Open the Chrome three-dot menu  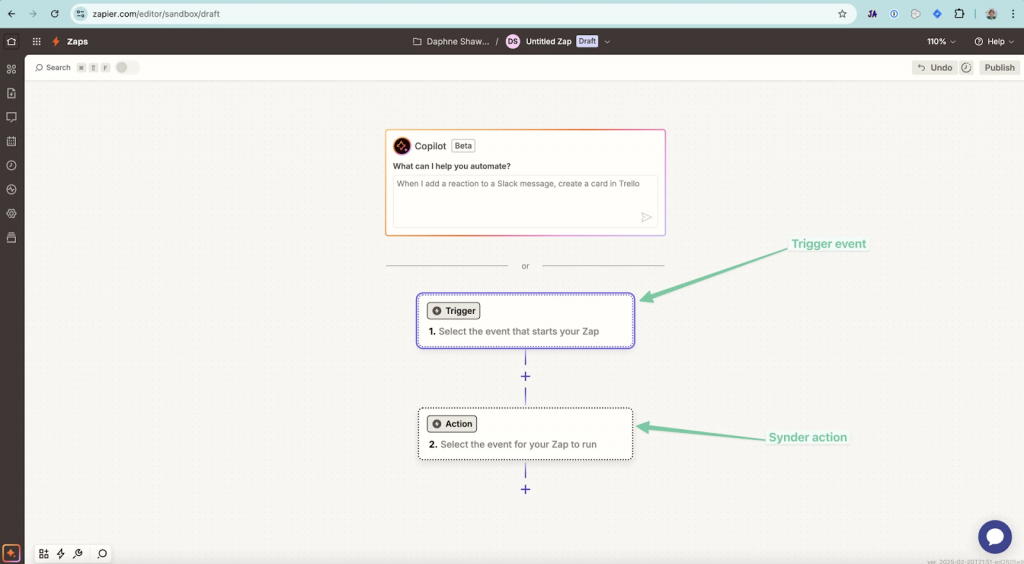pyautogui.click(x=1013, y=14)
